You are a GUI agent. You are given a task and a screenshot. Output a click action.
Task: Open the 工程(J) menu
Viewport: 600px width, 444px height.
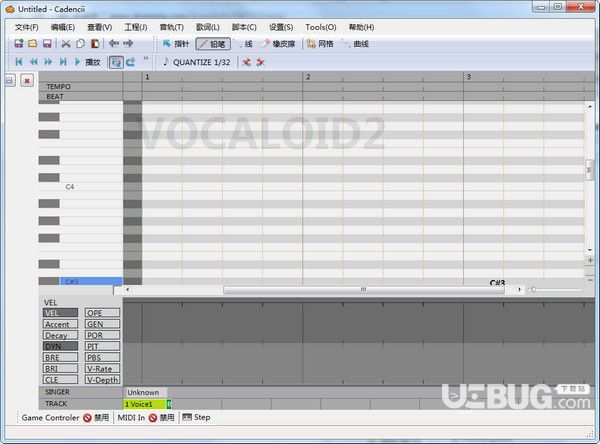[x=136, y=27]
